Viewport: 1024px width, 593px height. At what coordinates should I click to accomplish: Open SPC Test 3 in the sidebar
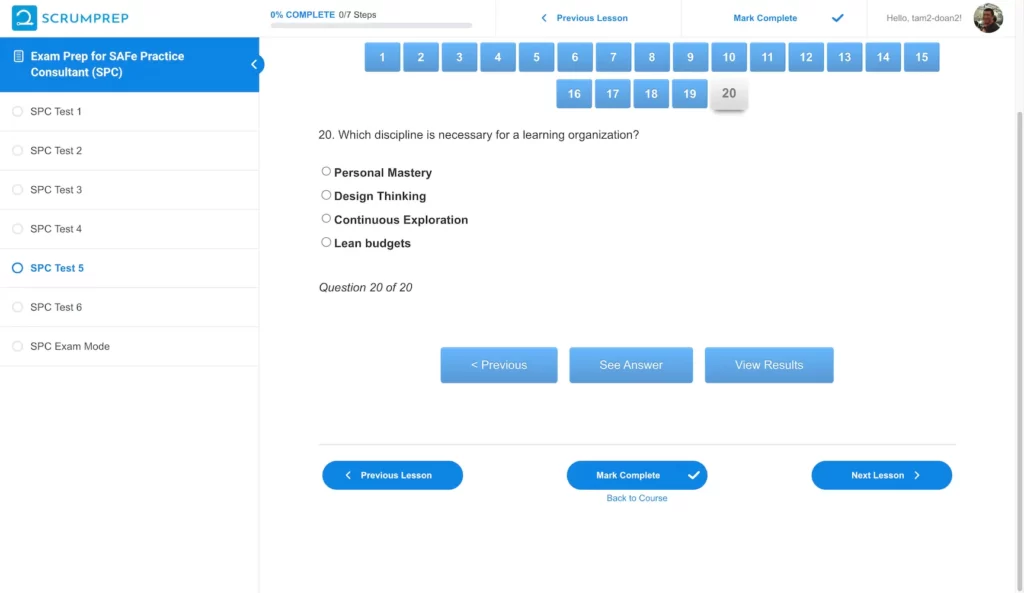click(x=56, y=190)
